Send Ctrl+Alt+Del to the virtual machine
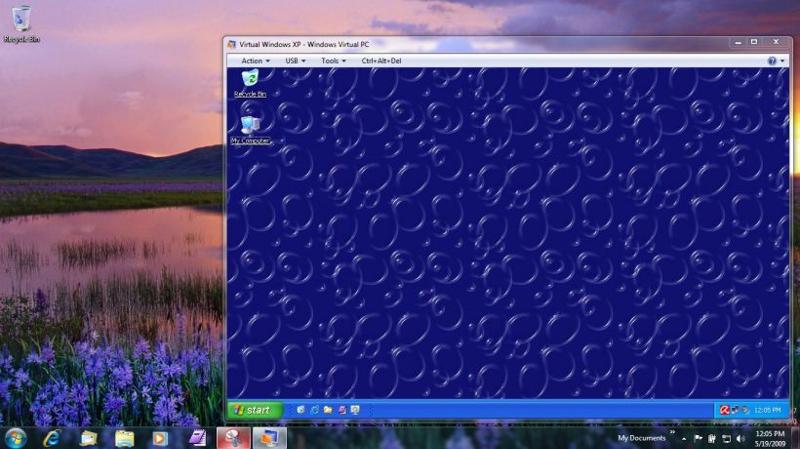Viewport: 800px width, 449px height. click(x=381, y=61)
